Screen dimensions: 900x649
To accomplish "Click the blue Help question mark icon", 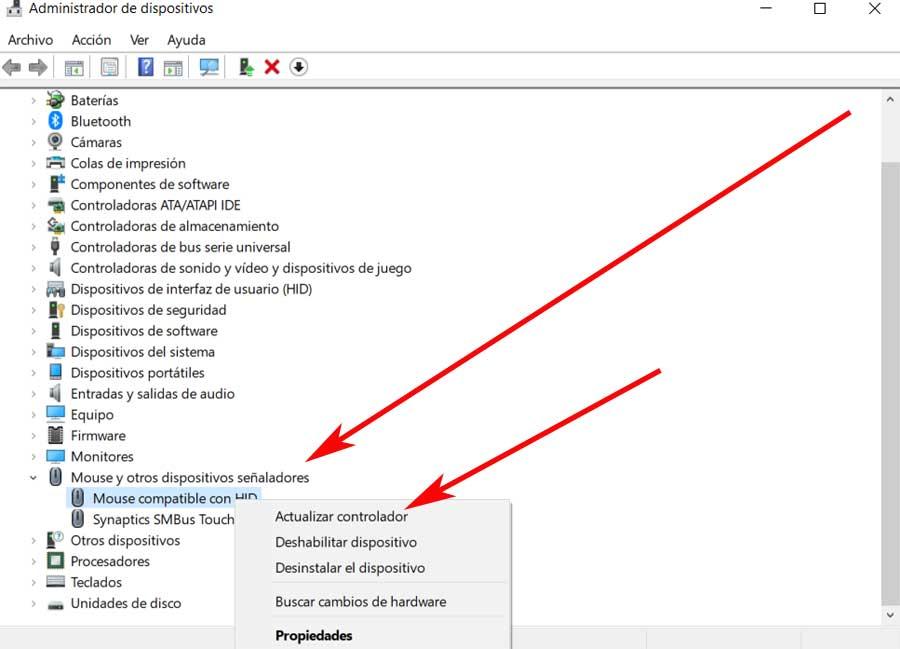I will [x=146, y=67].
